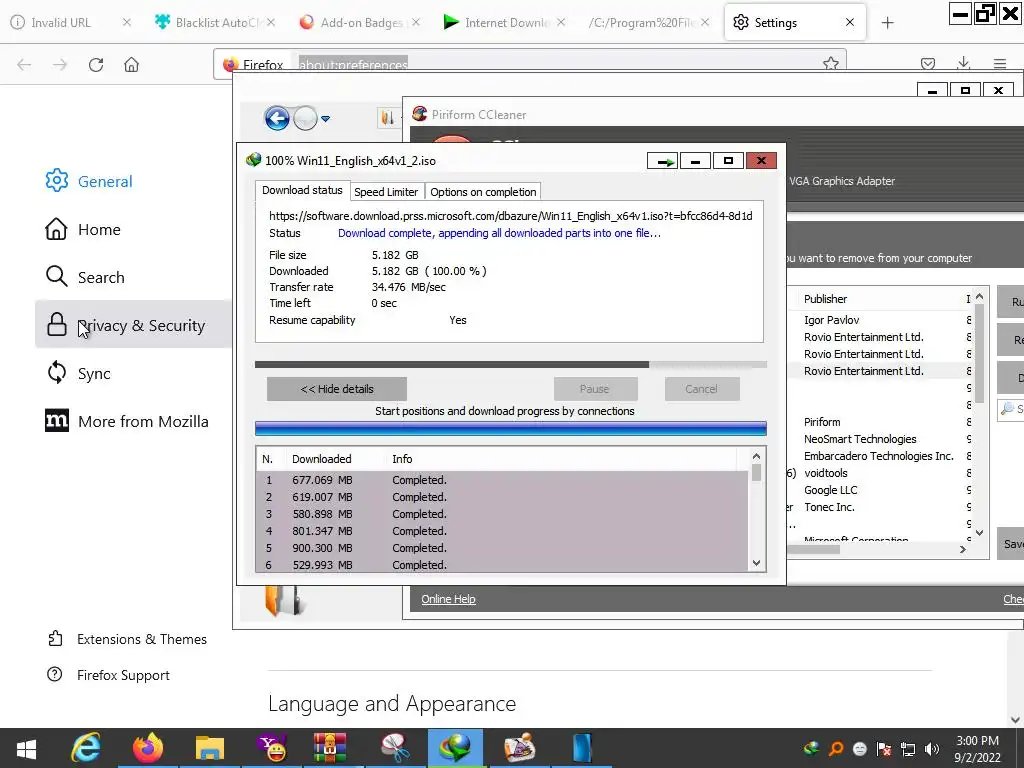Select the Download status tab

(x=302, y=190)
